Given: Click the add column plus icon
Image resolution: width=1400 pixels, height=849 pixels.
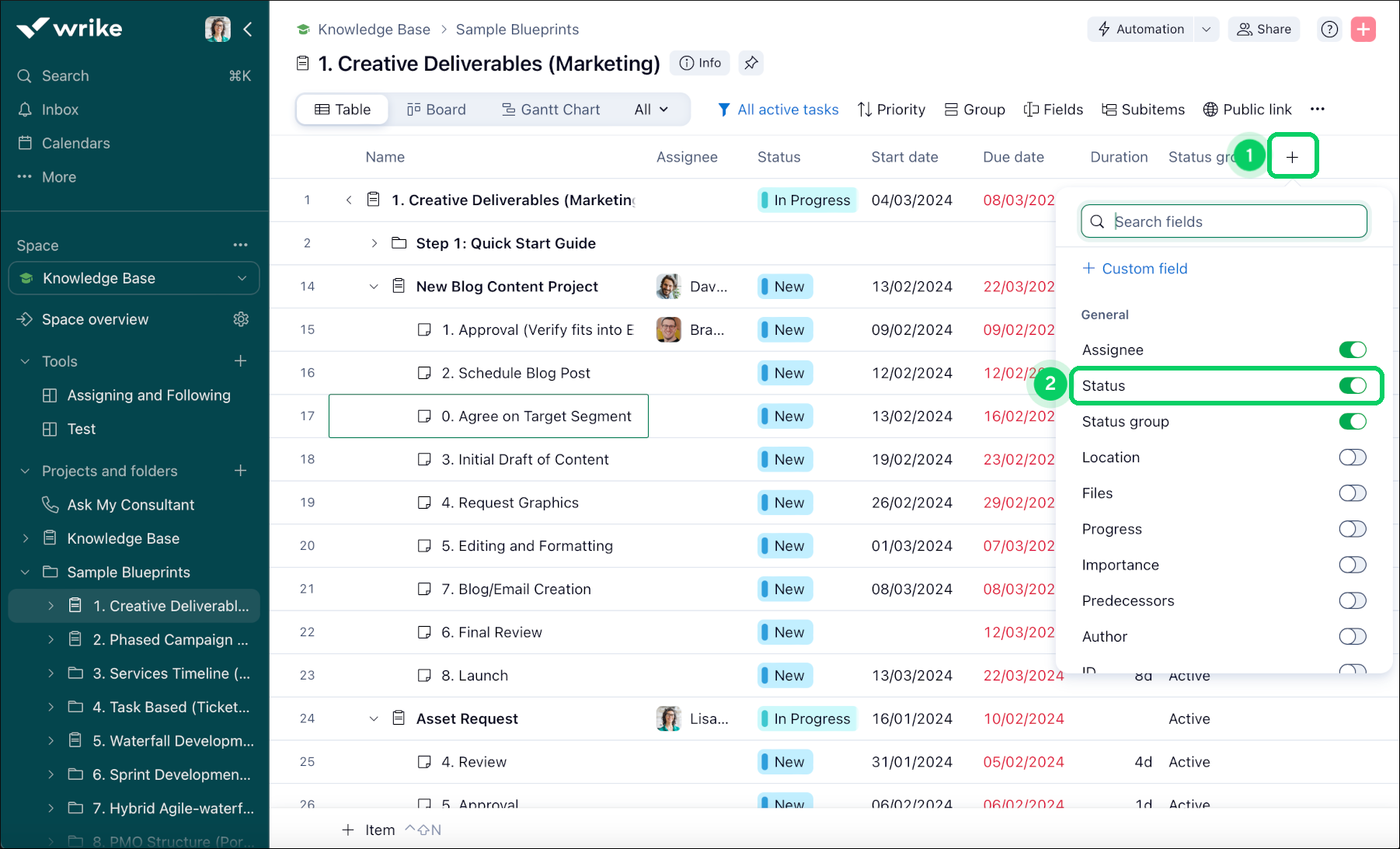Looking at the screenshot, I should [x=1292, y=157].
